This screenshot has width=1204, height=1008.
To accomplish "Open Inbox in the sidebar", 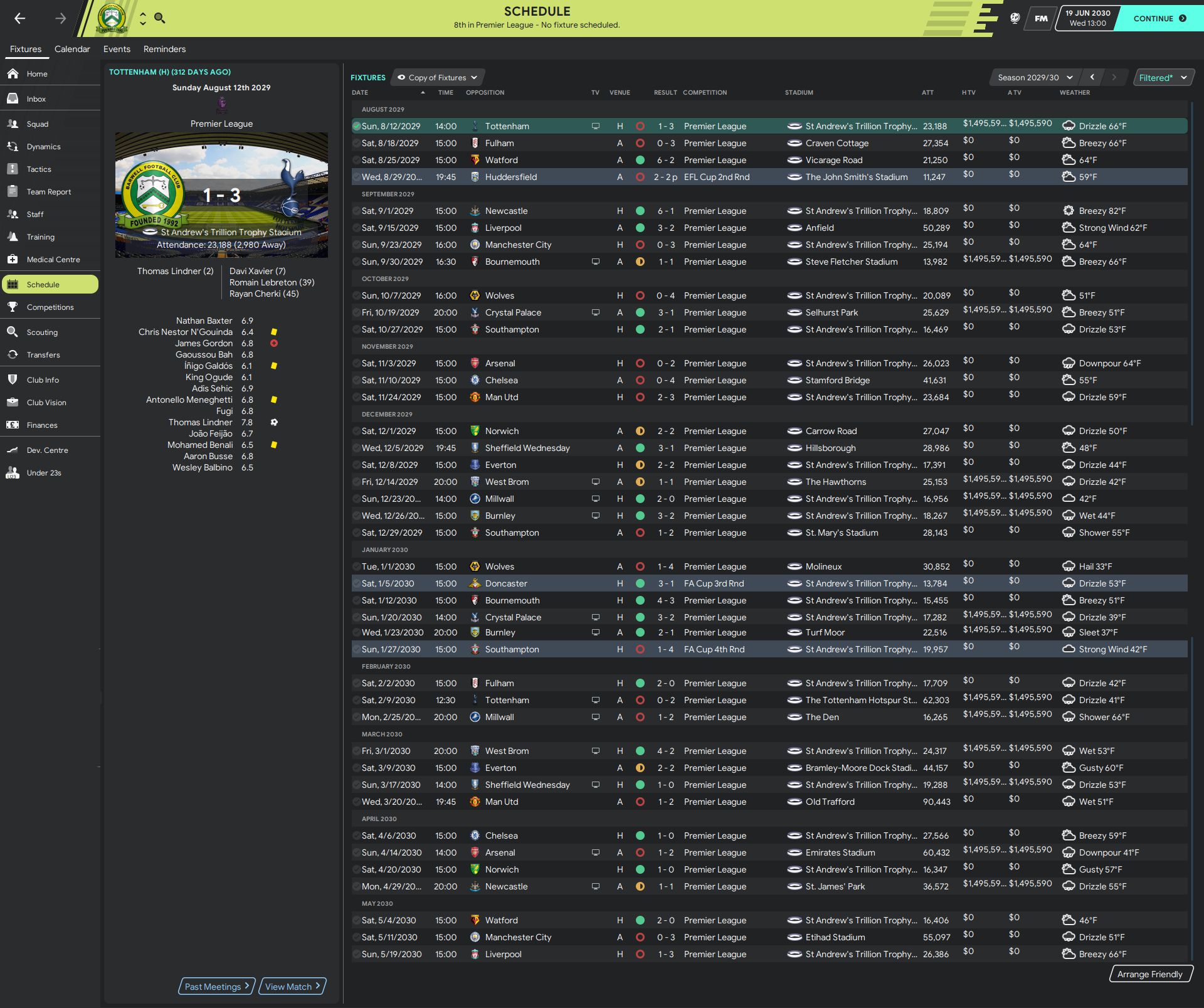I will point(50,98).
